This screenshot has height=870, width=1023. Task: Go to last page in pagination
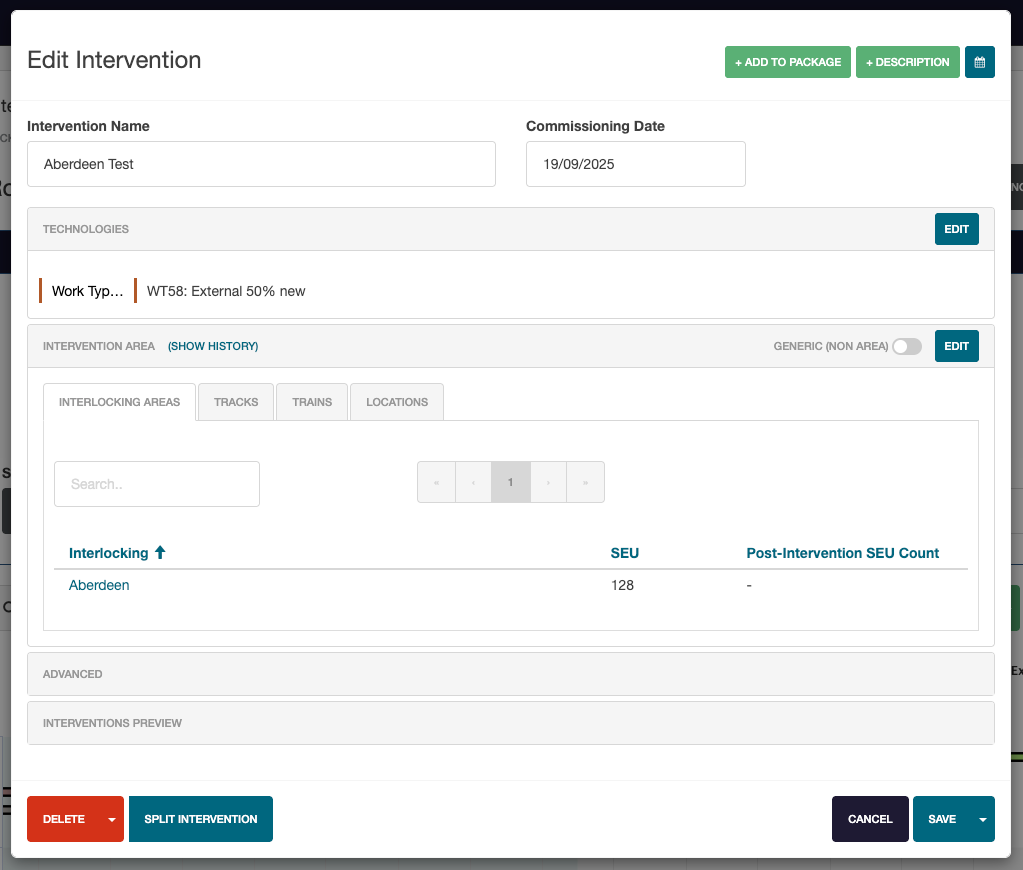click(585, 482)
